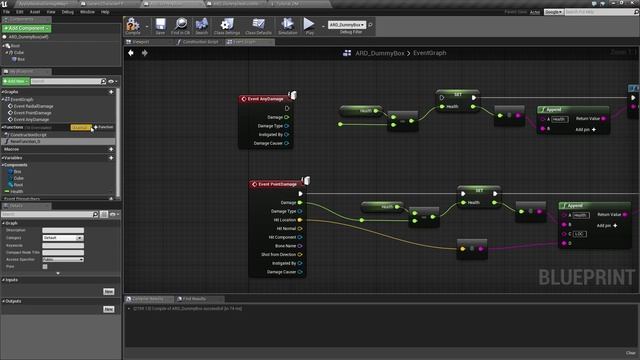Collapse the Variables section
Image resolution: width=640 pixels, height=360 pixels.
click(x=3, y=158)
